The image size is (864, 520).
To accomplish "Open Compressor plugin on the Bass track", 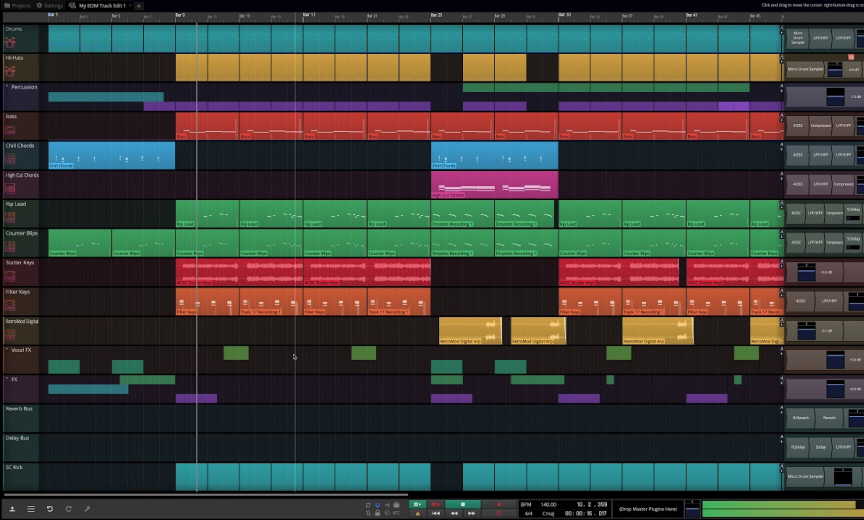I will point(820,126).
